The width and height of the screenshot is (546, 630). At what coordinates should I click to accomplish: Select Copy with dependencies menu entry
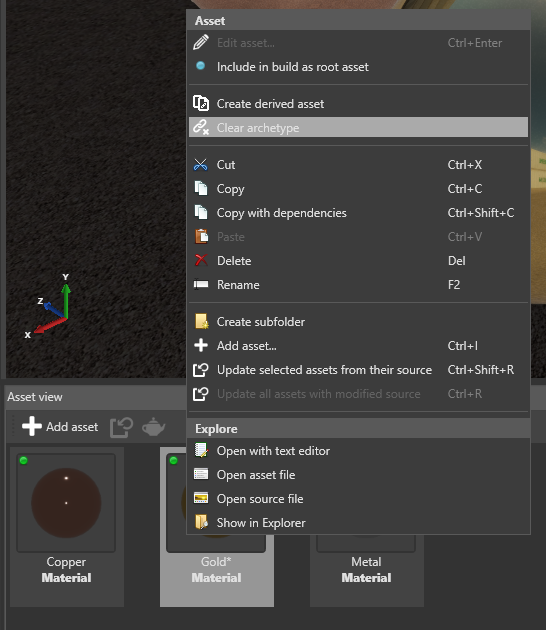(358, 213)
